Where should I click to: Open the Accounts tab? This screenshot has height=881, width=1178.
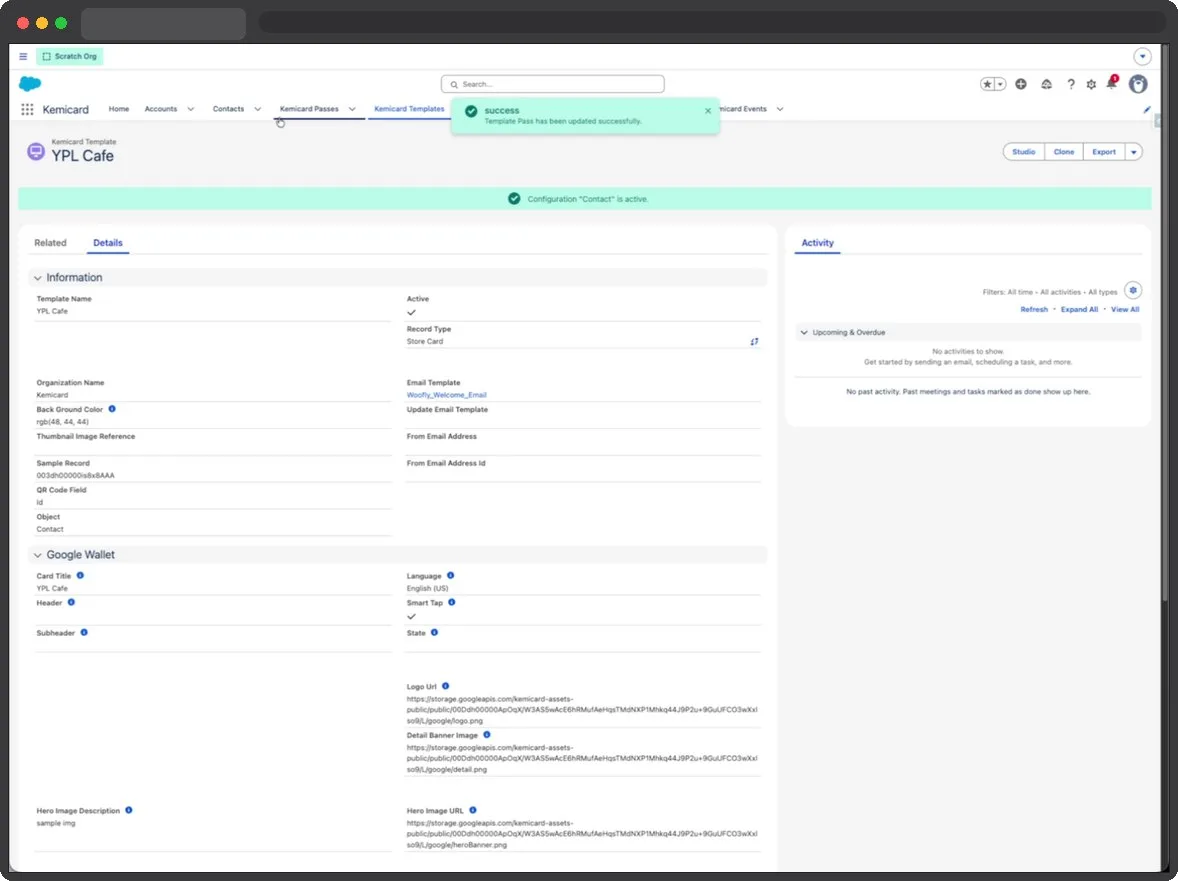[161, 110]
